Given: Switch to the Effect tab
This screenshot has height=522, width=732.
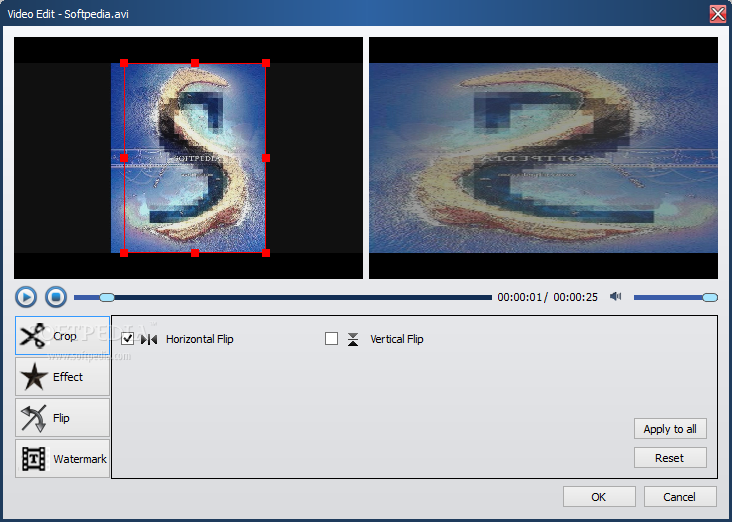Looking at the screenshot, I should point(63,377).
